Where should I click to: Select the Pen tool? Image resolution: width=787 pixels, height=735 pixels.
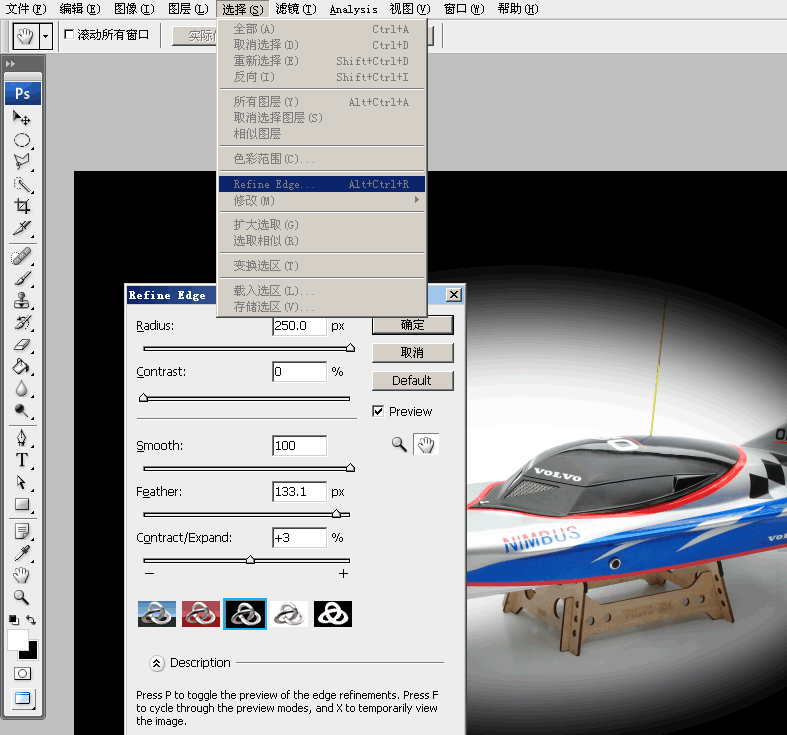click(x=21, y=438)
